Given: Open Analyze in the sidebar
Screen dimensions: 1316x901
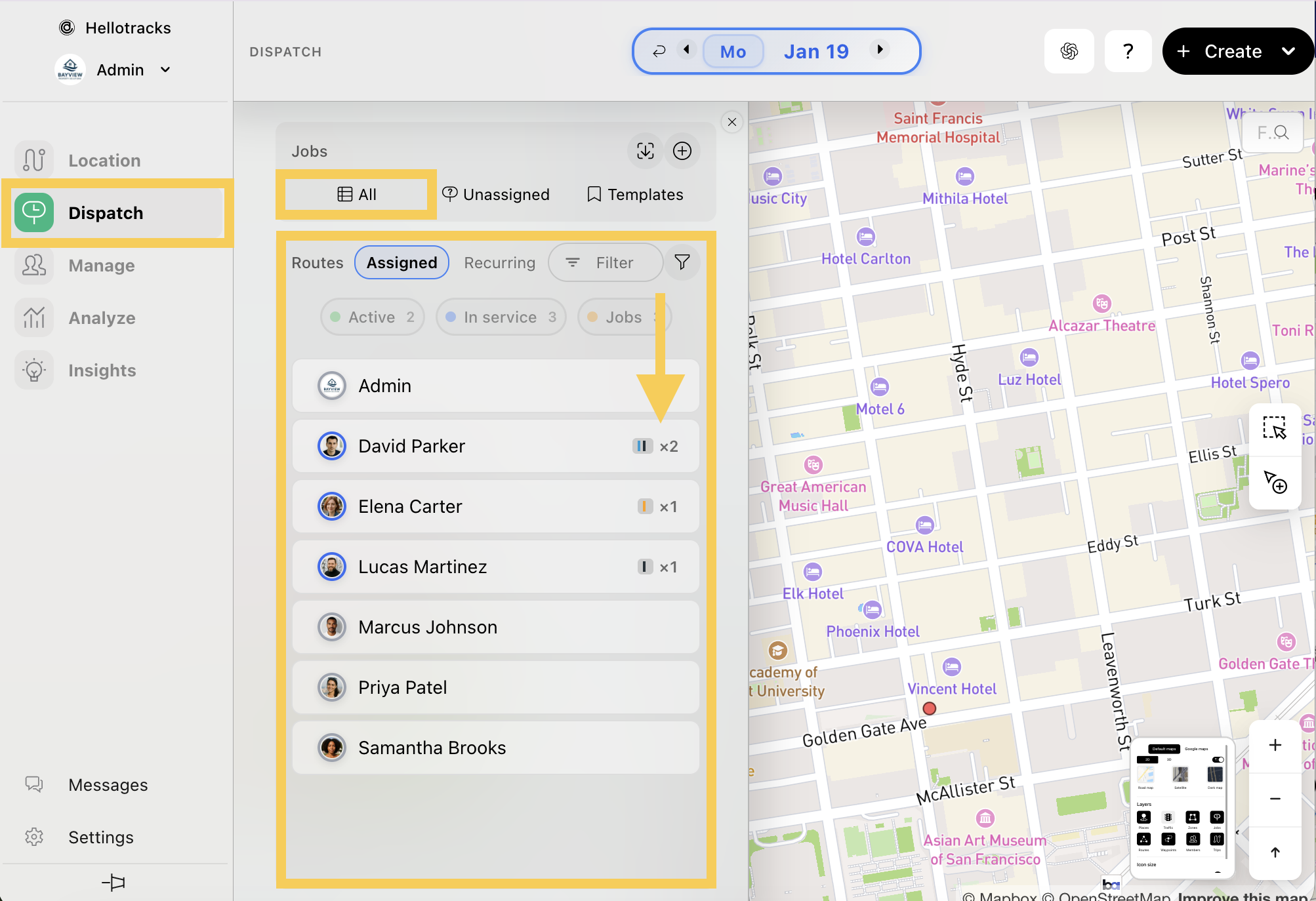Looking at the screenshot, I should [x=102, y=318].
